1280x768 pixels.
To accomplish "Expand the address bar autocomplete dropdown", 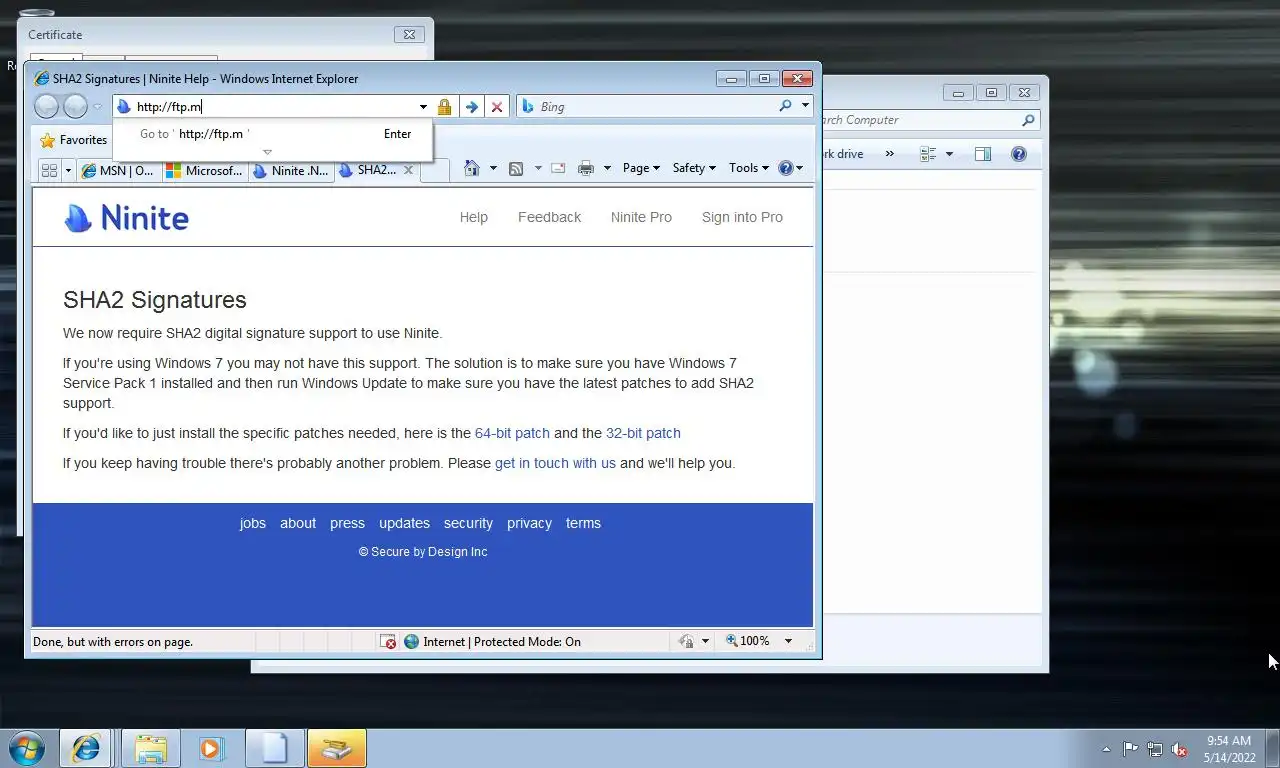I will coord(423,107).
